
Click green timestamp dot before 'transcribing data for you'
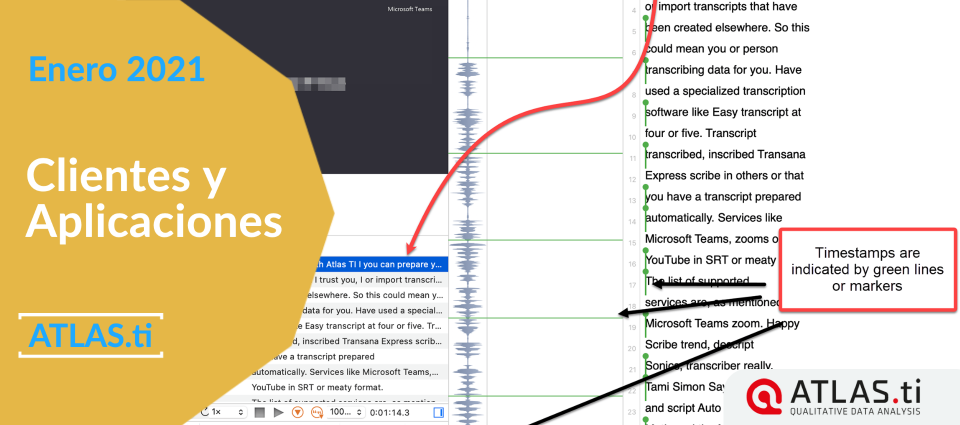pos(645,60)
